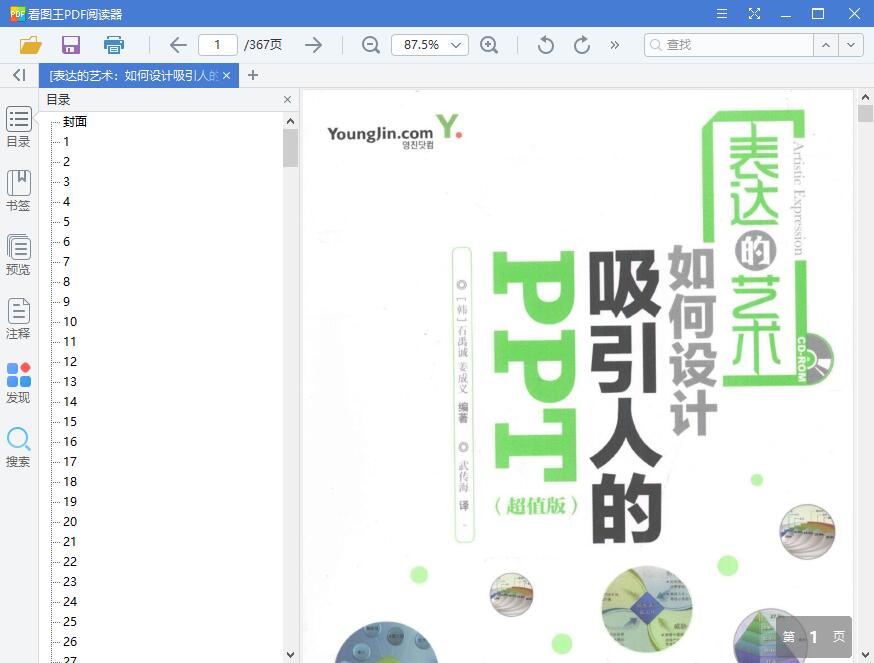Add a new tab with plus

pos(253,75)
